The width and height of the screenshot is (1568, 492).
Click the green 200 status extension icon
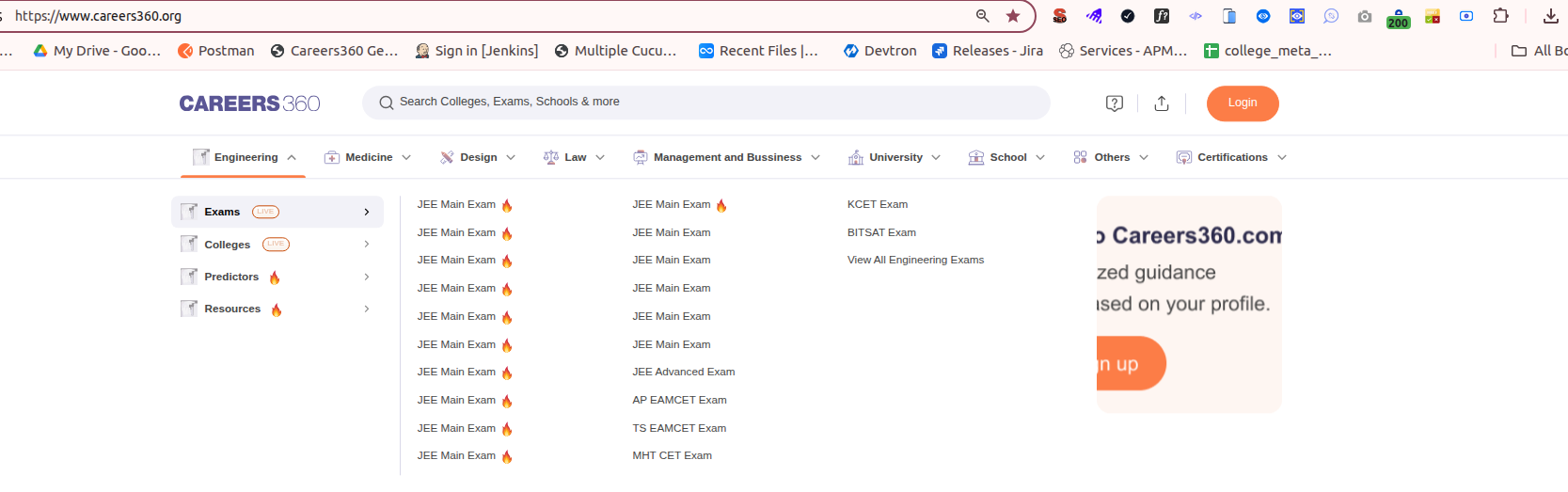(x=1399, y=19)
